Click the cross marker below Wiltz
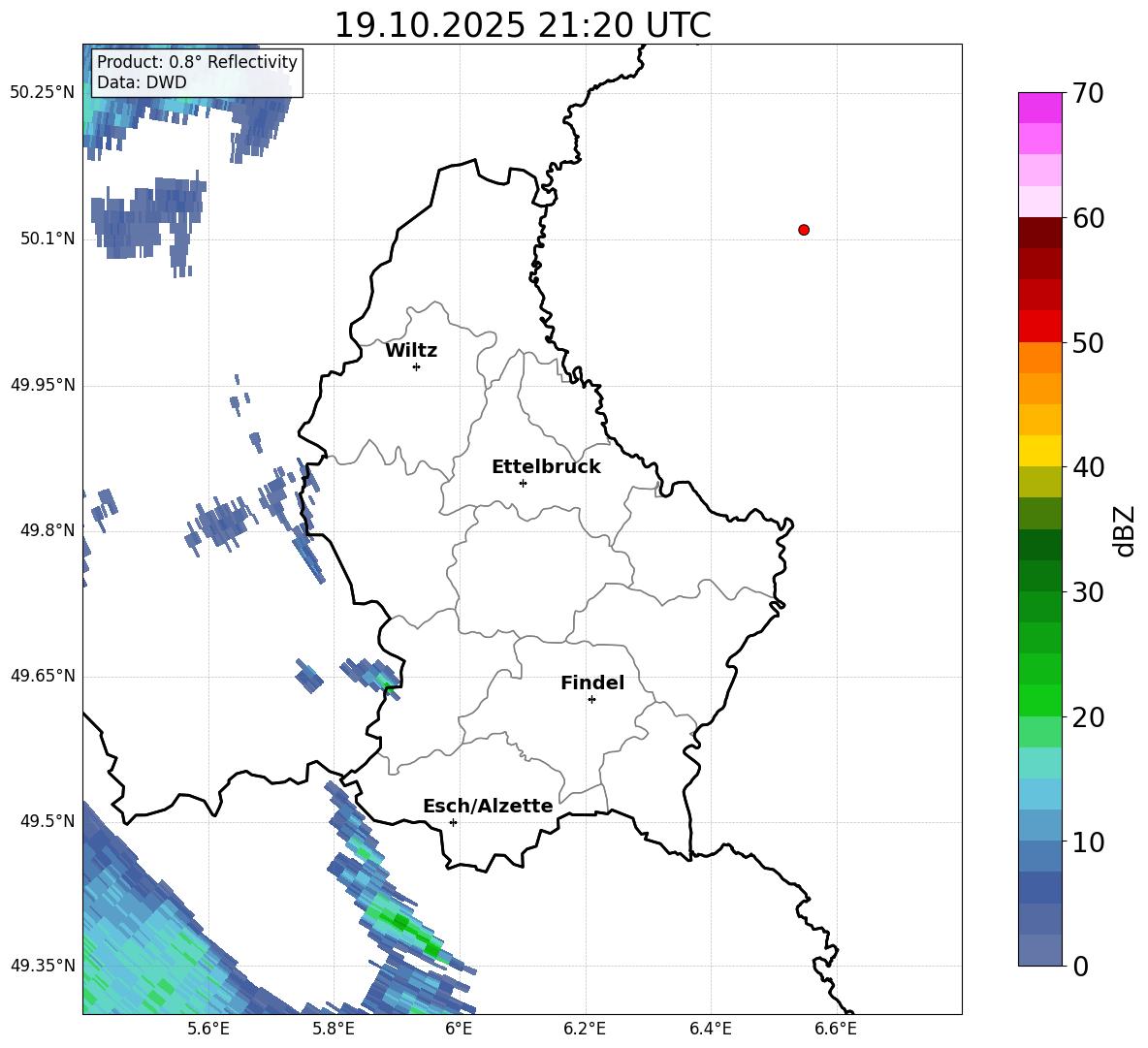 pos(417,366)
